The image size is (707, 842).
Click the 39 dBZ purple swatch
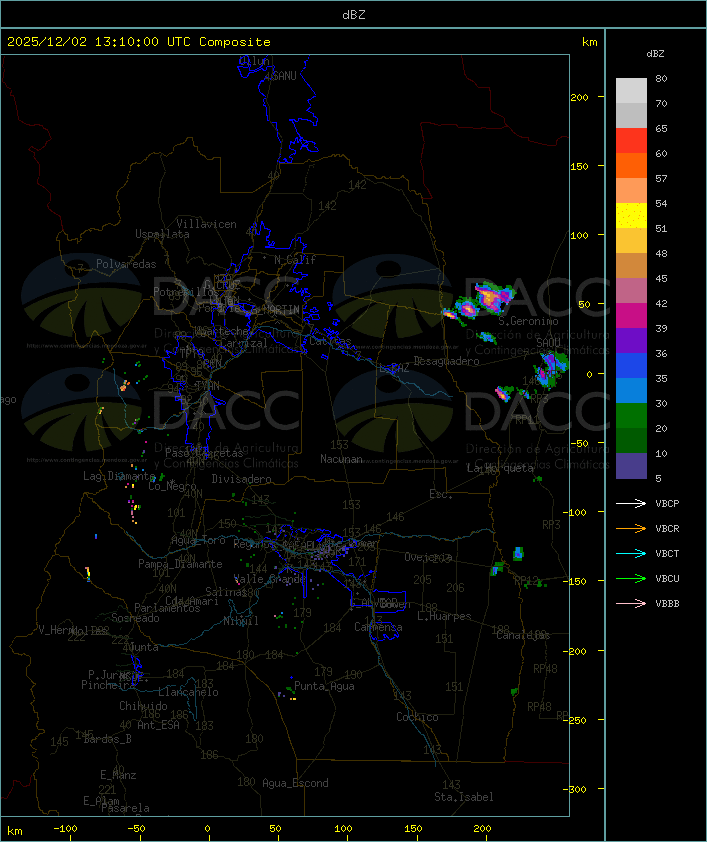(x=631, y=340)
